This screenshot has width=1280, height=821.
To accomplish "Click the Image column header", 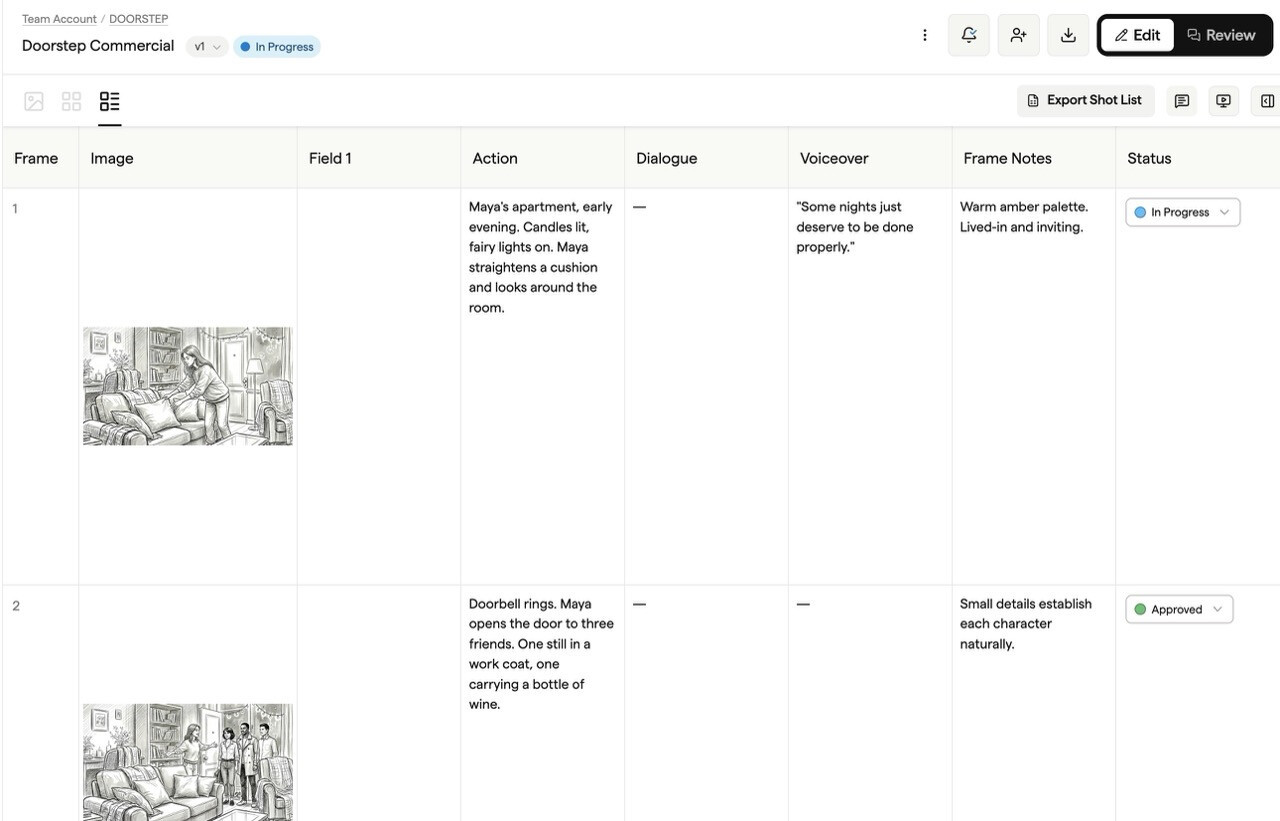I will [188, 158].
